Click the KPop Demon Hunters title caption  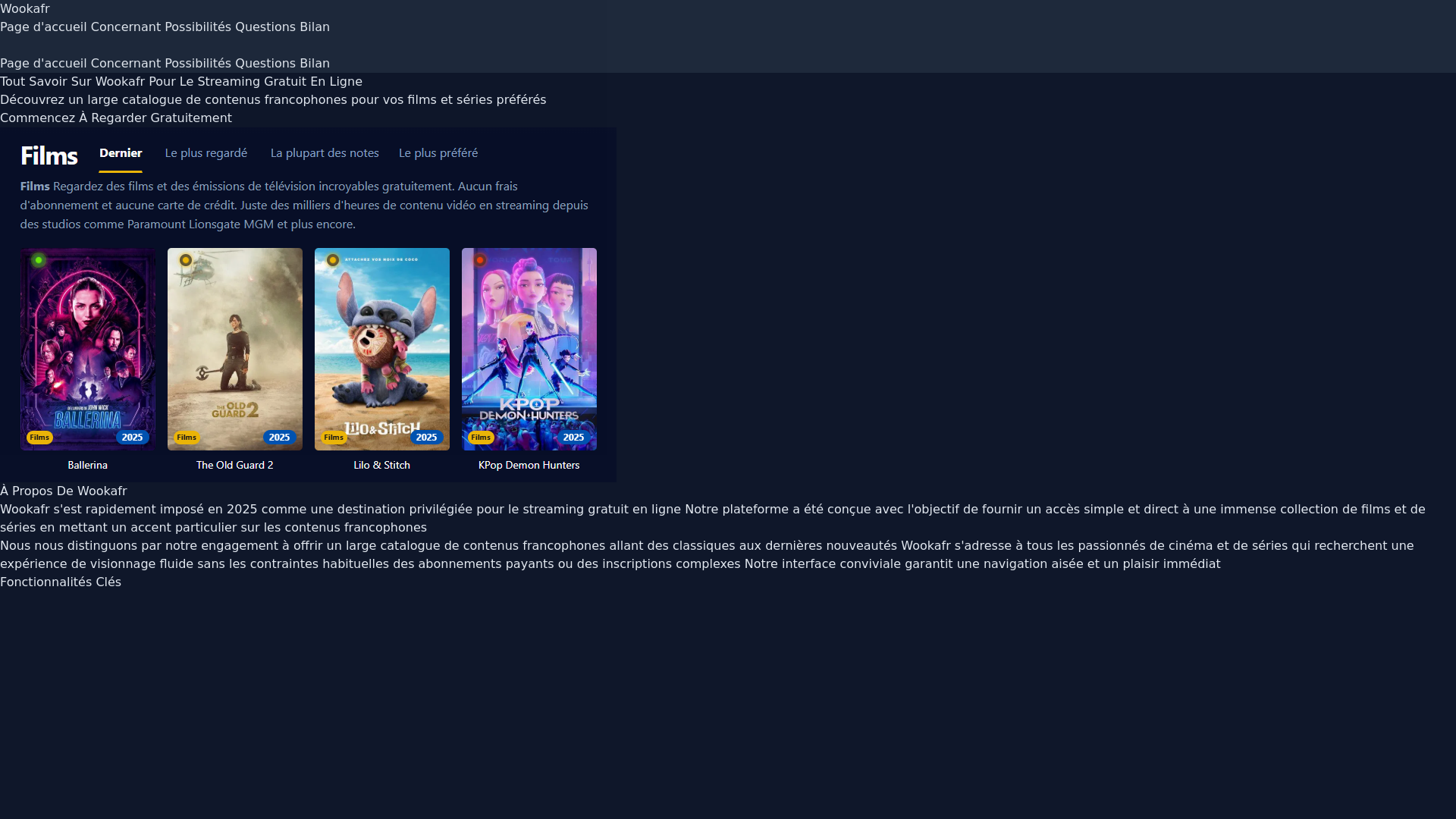pyautogui.click(x=529, y=465)
